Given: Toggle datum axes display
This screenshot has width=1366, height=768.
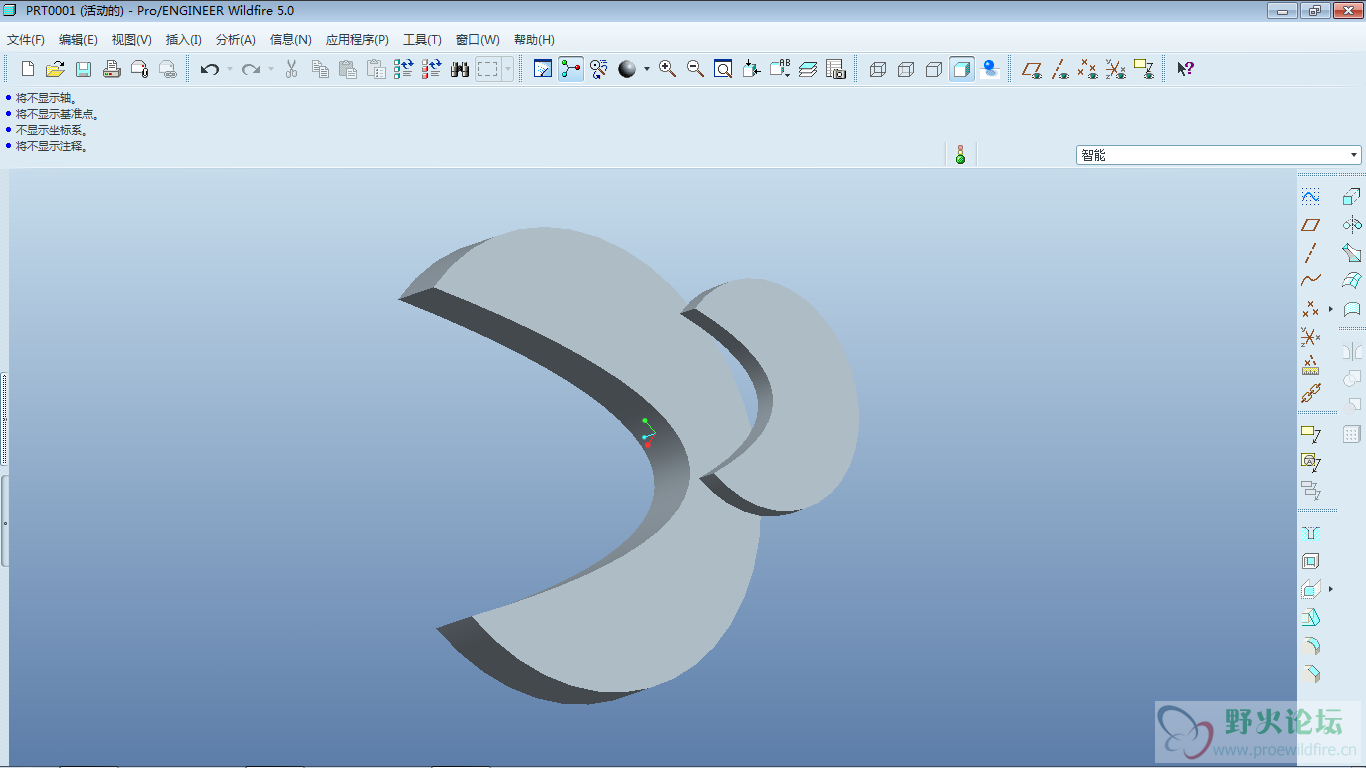Looking at the screenshot, I should point(1060,69).
